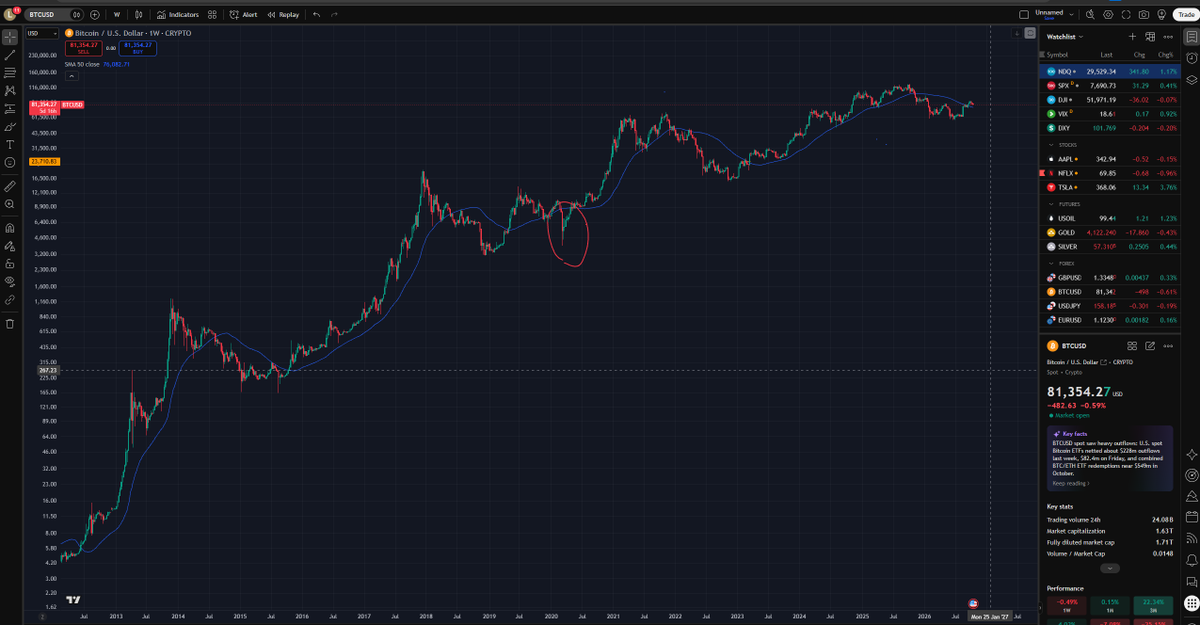Select SPX row in watchlist
The image size is (1200, 625).
tap(1110, 86)
